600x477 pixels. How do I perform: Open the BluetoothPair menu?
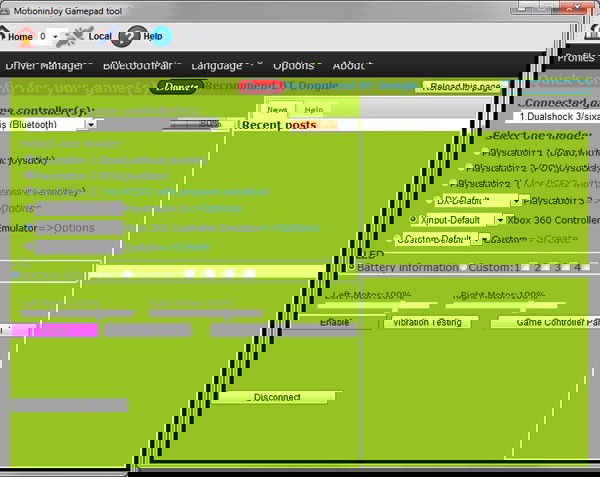141,66
